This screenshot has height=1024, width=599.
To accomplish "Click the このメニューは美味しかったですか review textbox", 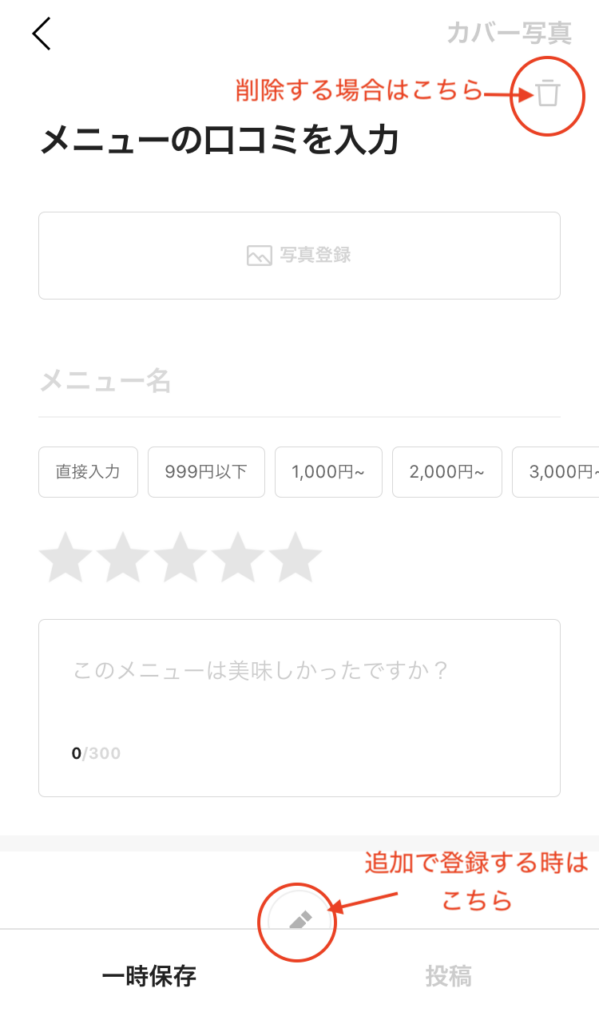I will point(299,708).
